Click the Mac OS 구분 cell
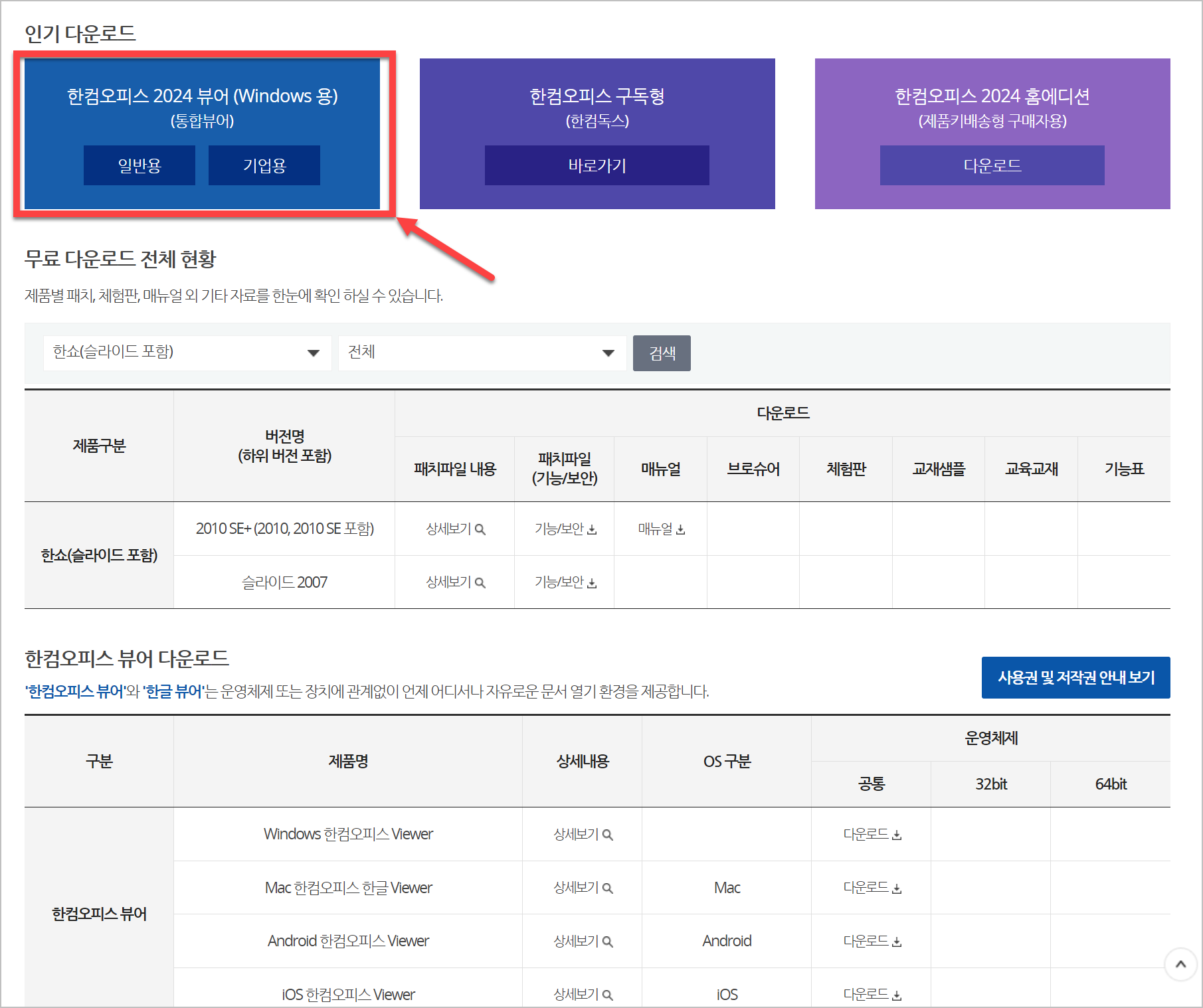1203x1008 pixels. [x=727, y=888]
